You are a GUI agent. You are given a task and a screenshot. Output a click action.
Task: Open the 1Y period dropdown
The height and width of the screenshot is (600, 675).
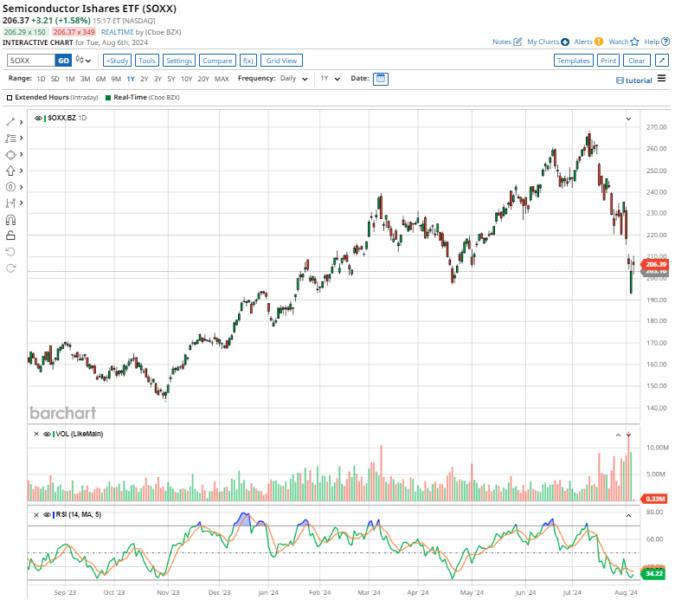pos(330,79)
